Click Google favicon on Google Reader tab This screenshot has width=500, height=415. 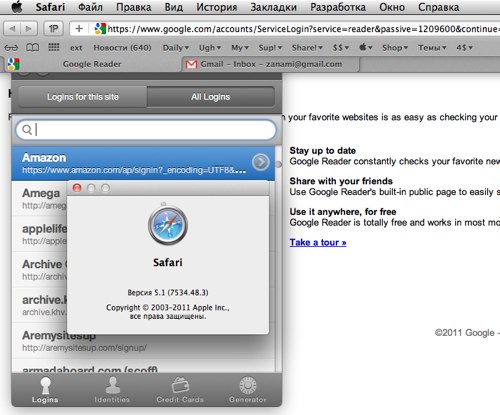pyautogui.click(x=13, y=64)
